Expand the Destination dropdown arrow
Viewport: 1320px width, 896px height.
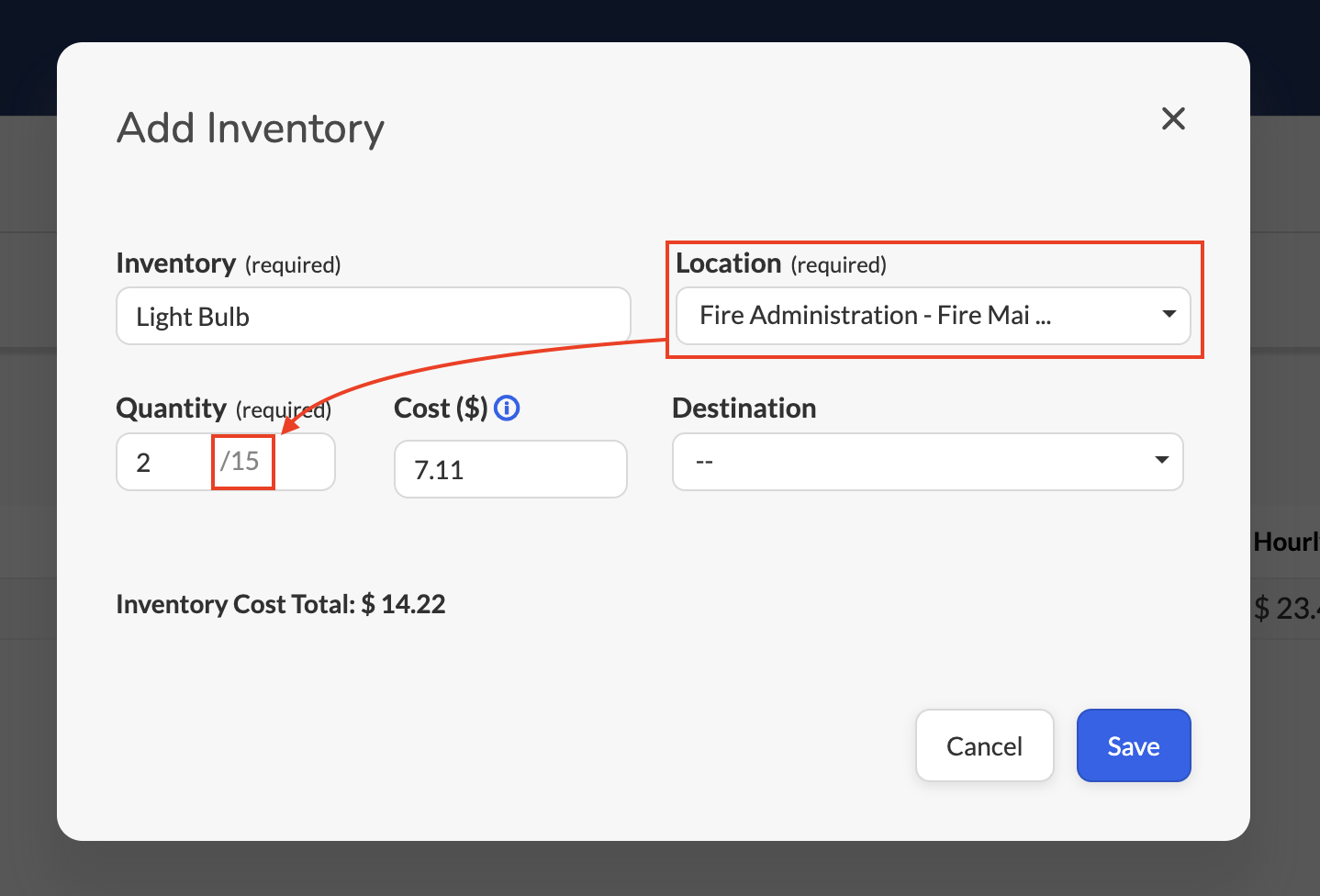1161,460
